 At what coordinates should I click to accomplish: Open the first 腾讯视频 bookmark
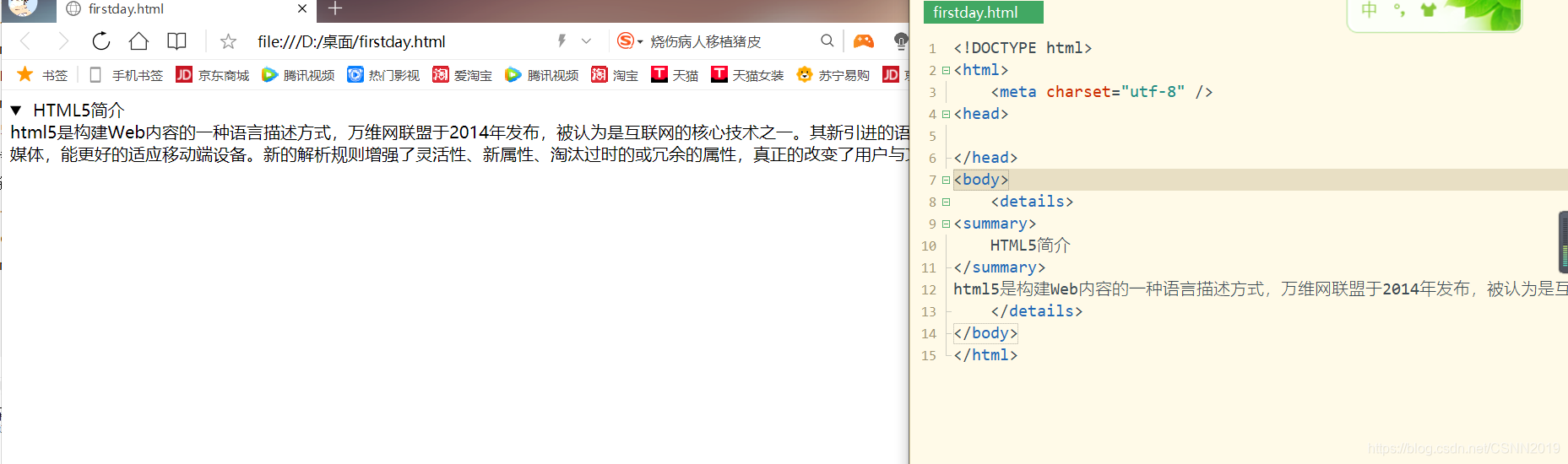298,75
